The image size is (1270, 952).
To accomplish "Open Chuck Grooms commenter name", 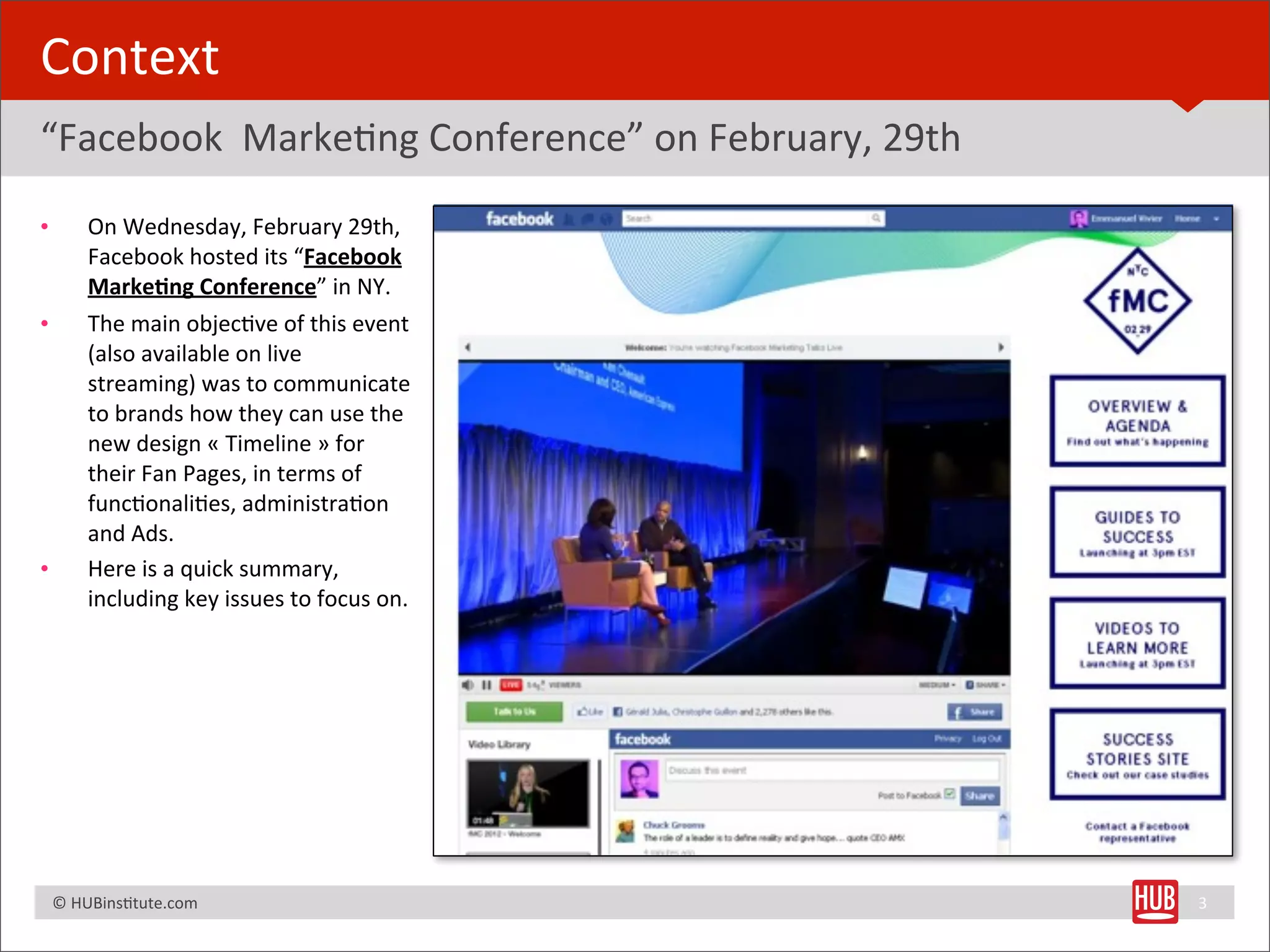I will coord(673,825).
